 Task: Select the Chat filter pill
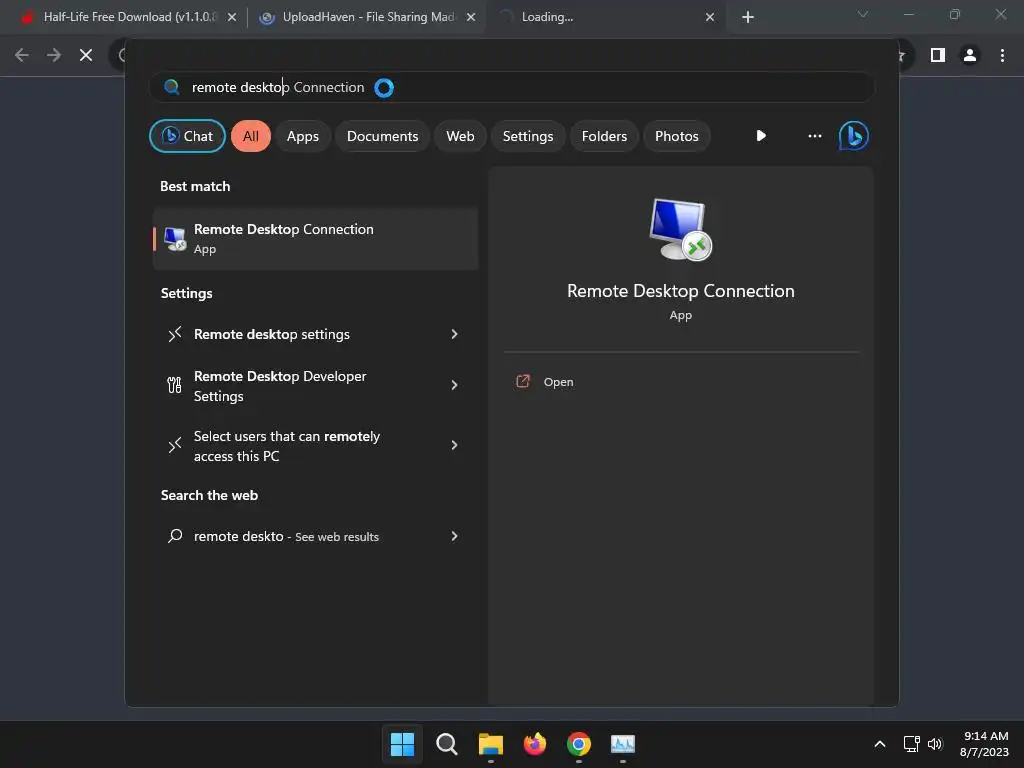(x=187, y=136)
